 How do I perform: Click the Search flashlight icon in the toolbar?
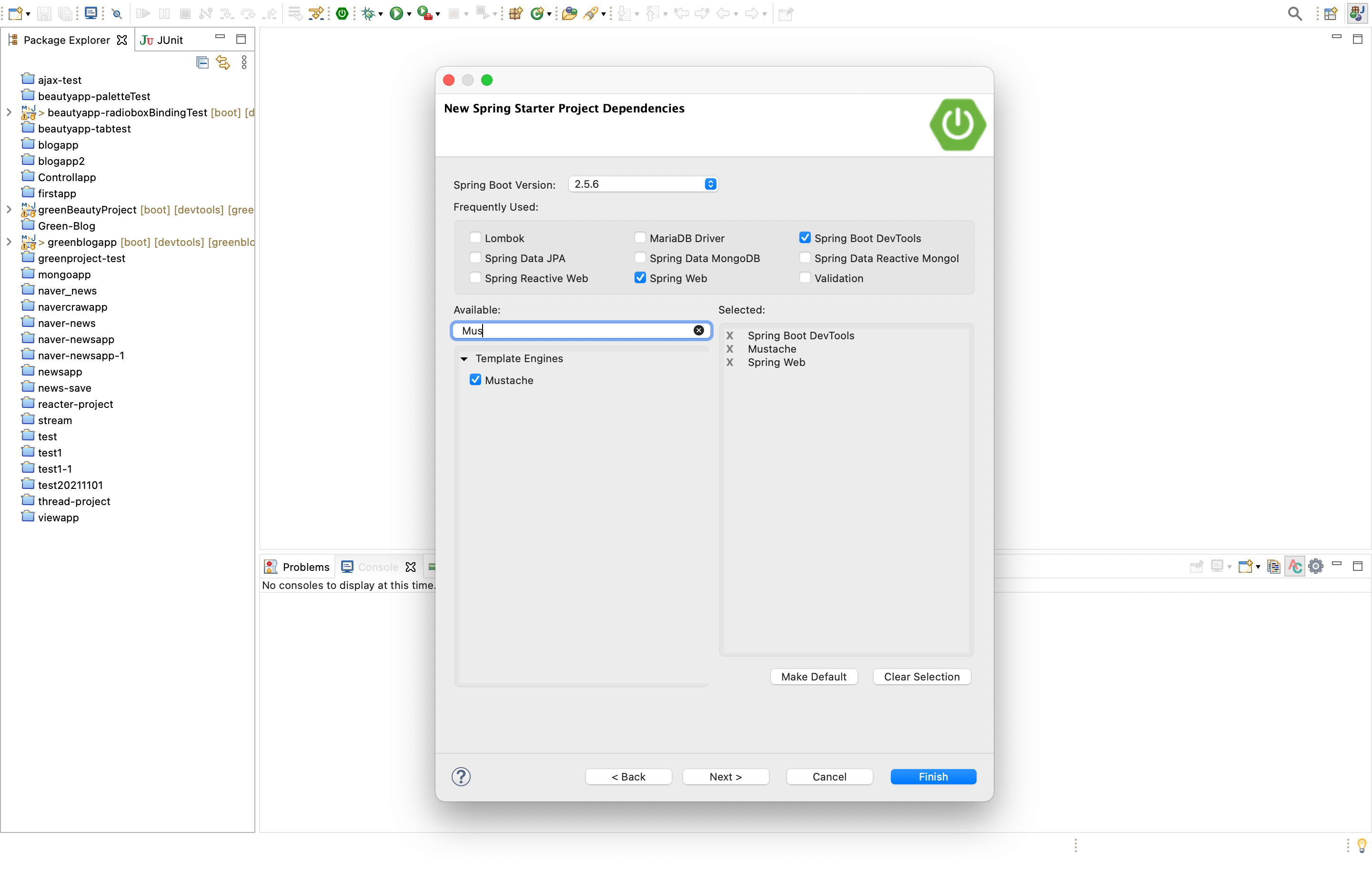591,13
